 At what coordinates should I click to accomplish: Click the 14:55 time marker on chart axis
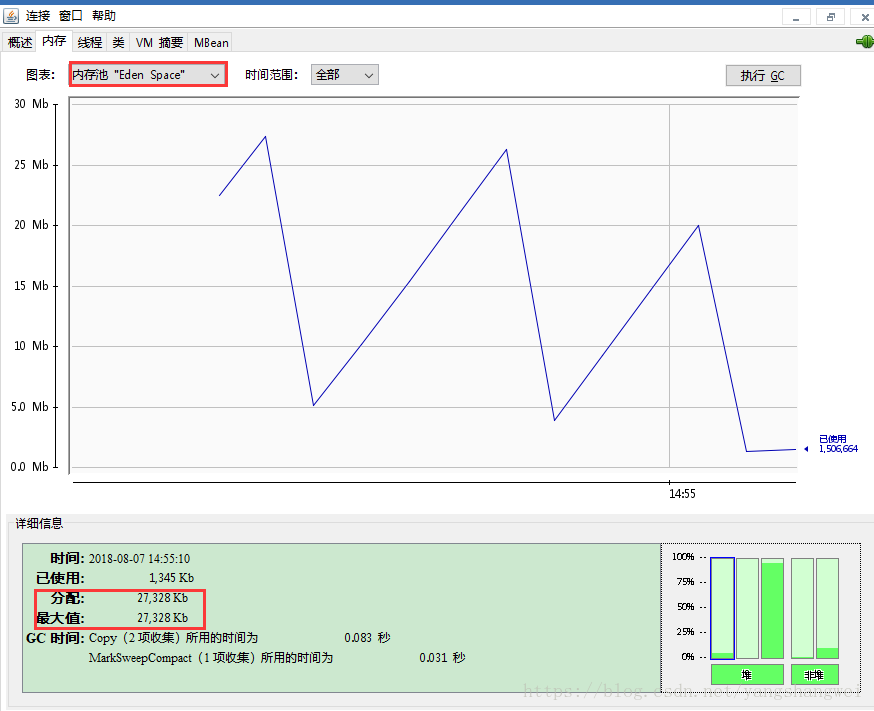pyautogui.click(x=682, y=494)
